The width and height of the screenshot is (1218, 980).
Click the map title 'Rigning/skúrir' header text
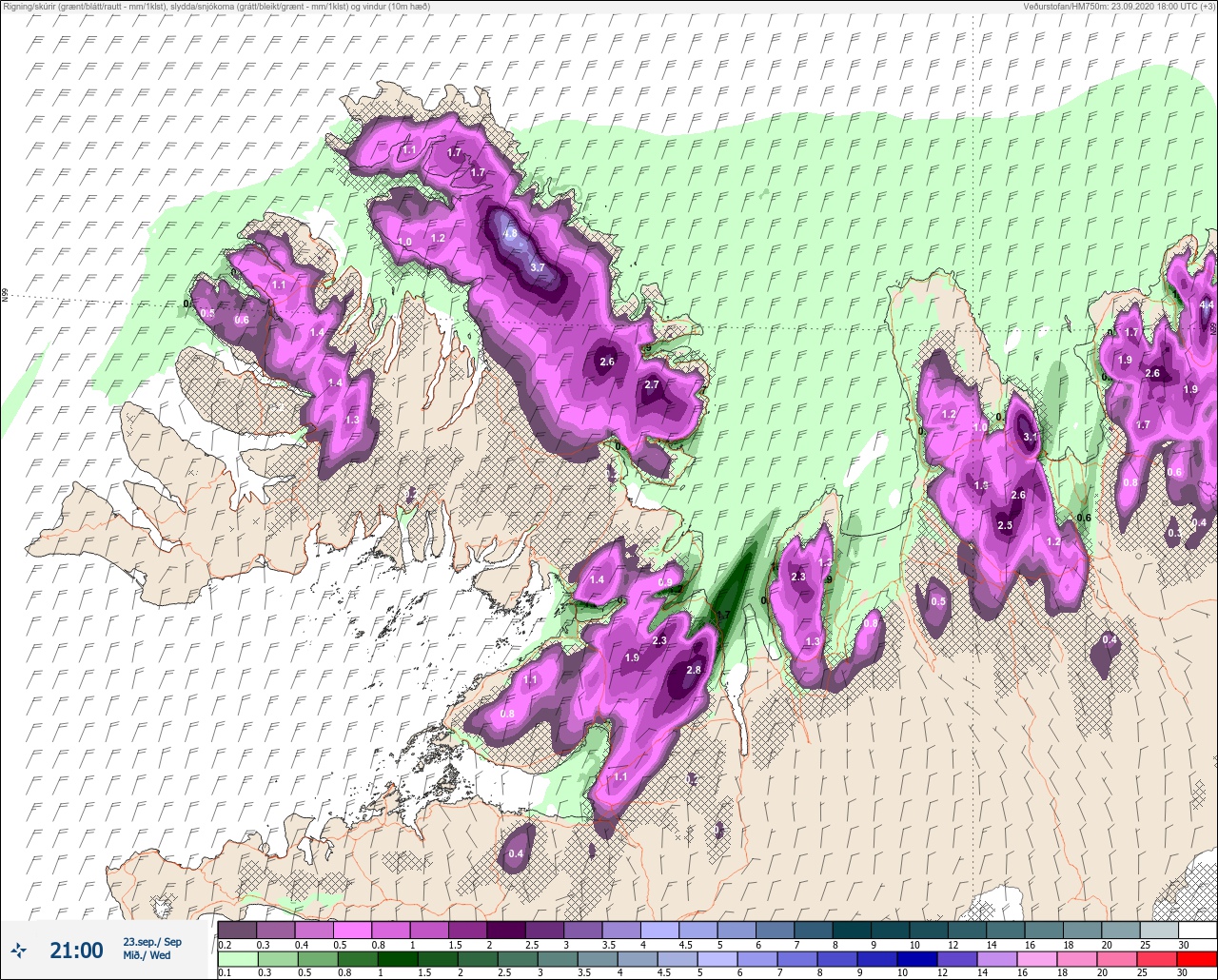point(31,7)
